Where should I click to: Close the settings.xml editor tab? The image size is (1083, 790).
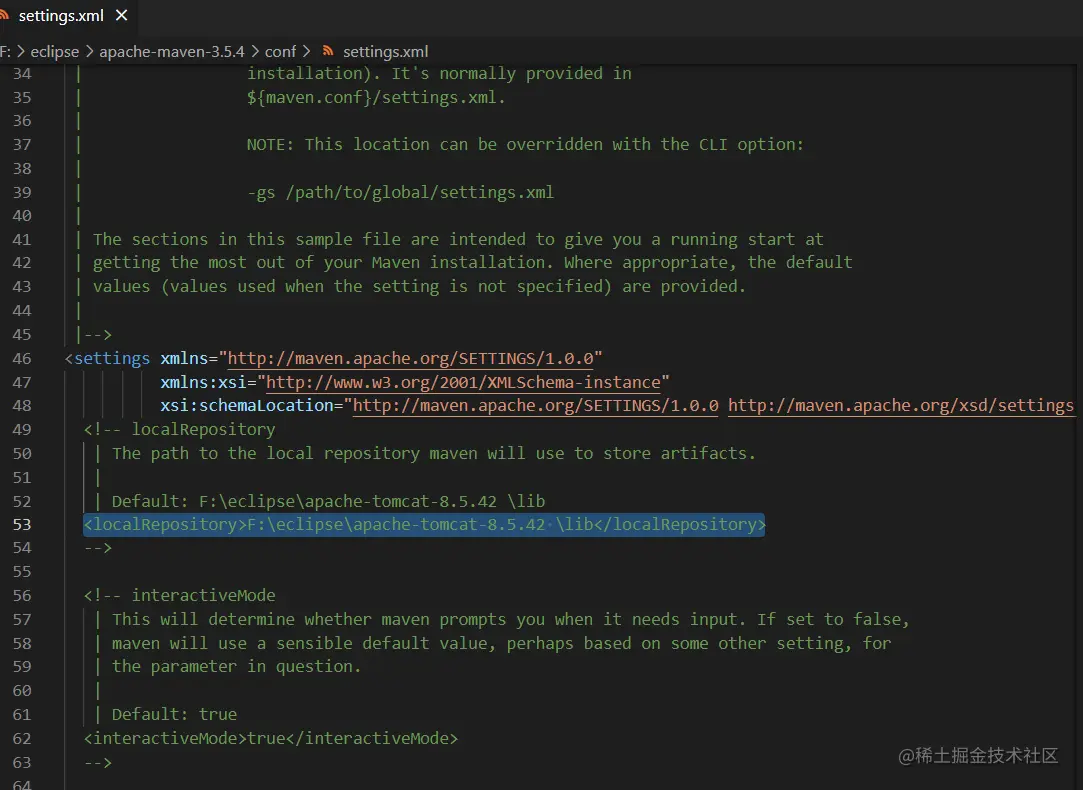tap(122, 16)
